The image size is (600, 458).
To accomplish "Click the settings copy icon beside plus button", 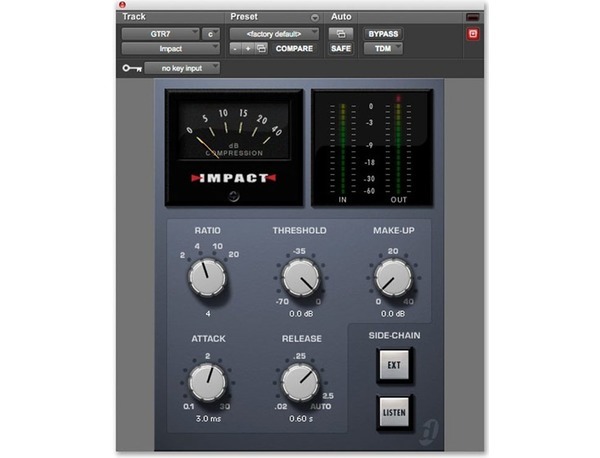I will pos(261,49).
